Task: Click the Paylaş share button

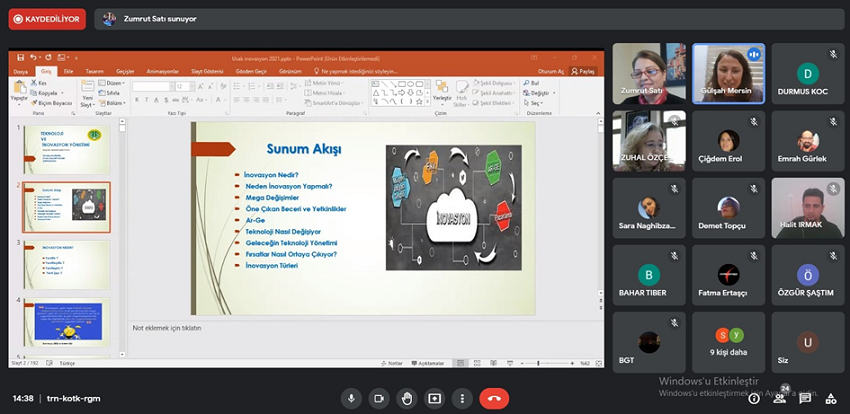Action: [585, 72]
